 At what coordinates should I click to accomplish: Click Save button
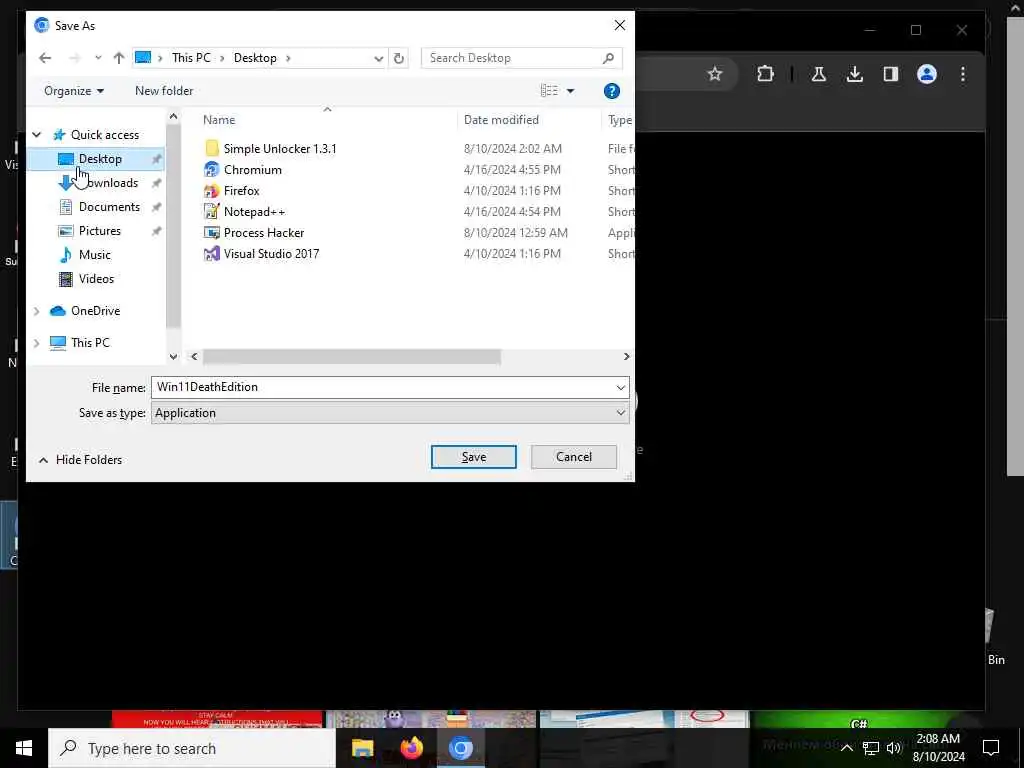click(473, 457)
